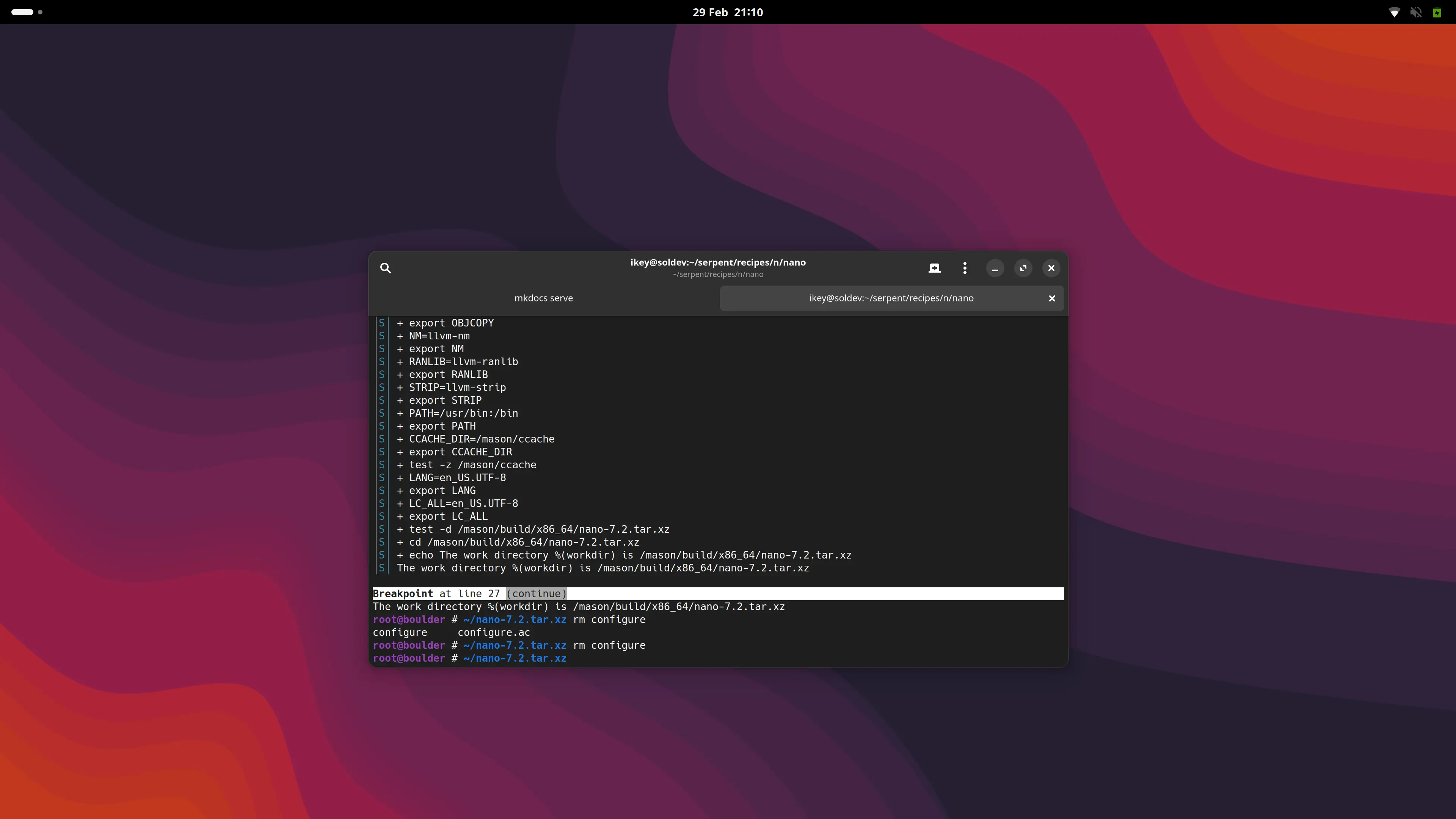This screenshot has width=1456, height=819.
Task: Click the 'LANG=en_US.UTF-8' line
Action: coord(451,478)
